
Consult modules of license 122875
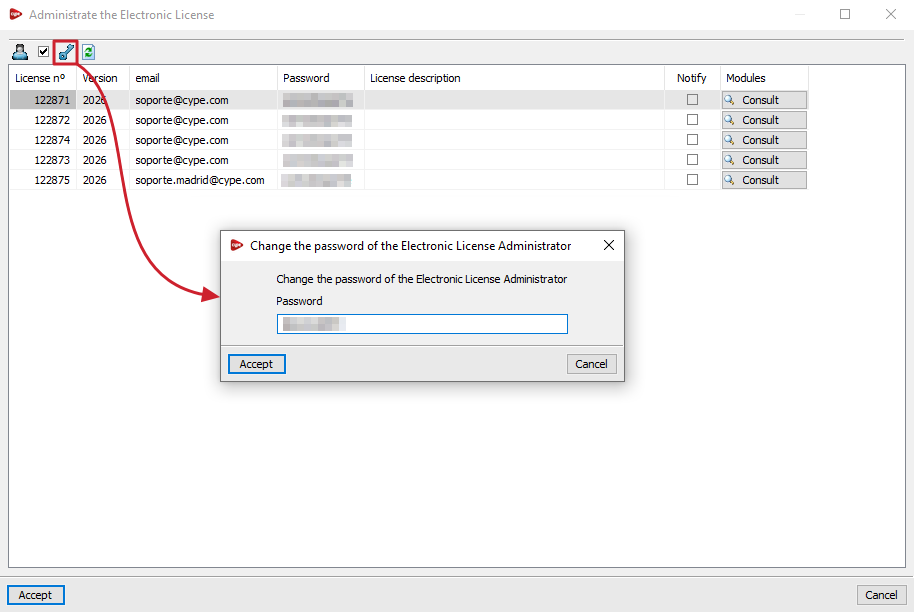764,180
